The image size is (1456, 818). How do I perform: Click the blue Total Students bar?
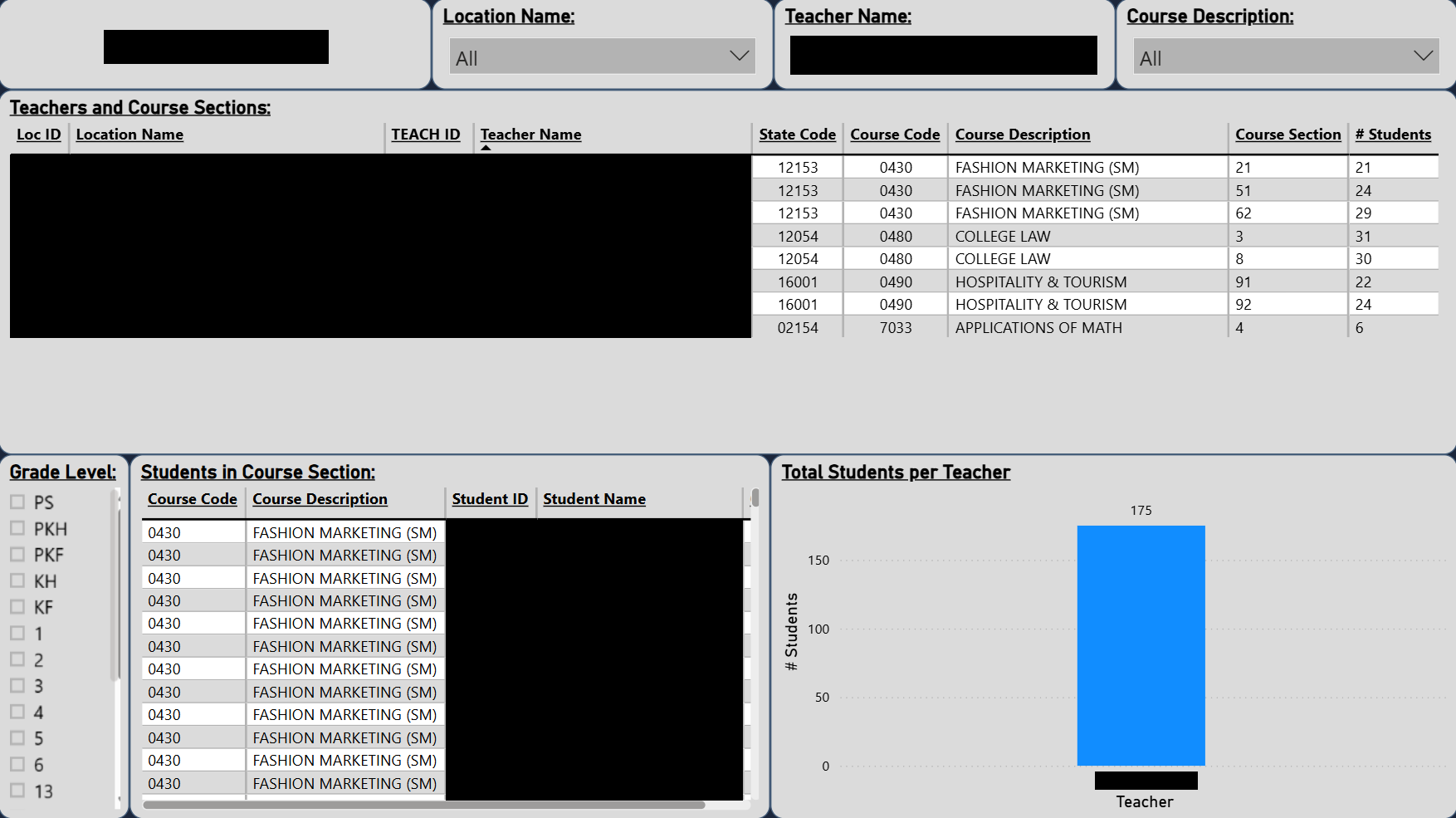click(x=1141, y=645)
